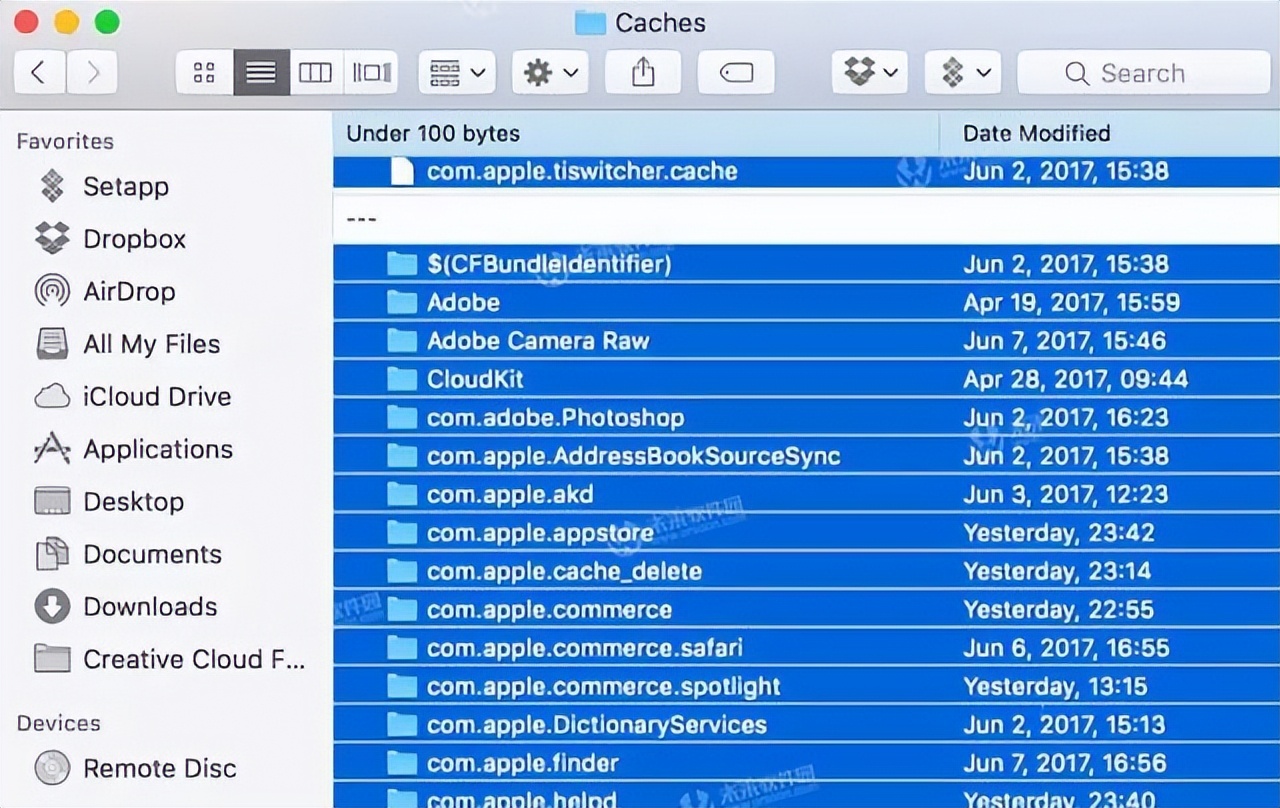Switch to column view

(315, 73)
